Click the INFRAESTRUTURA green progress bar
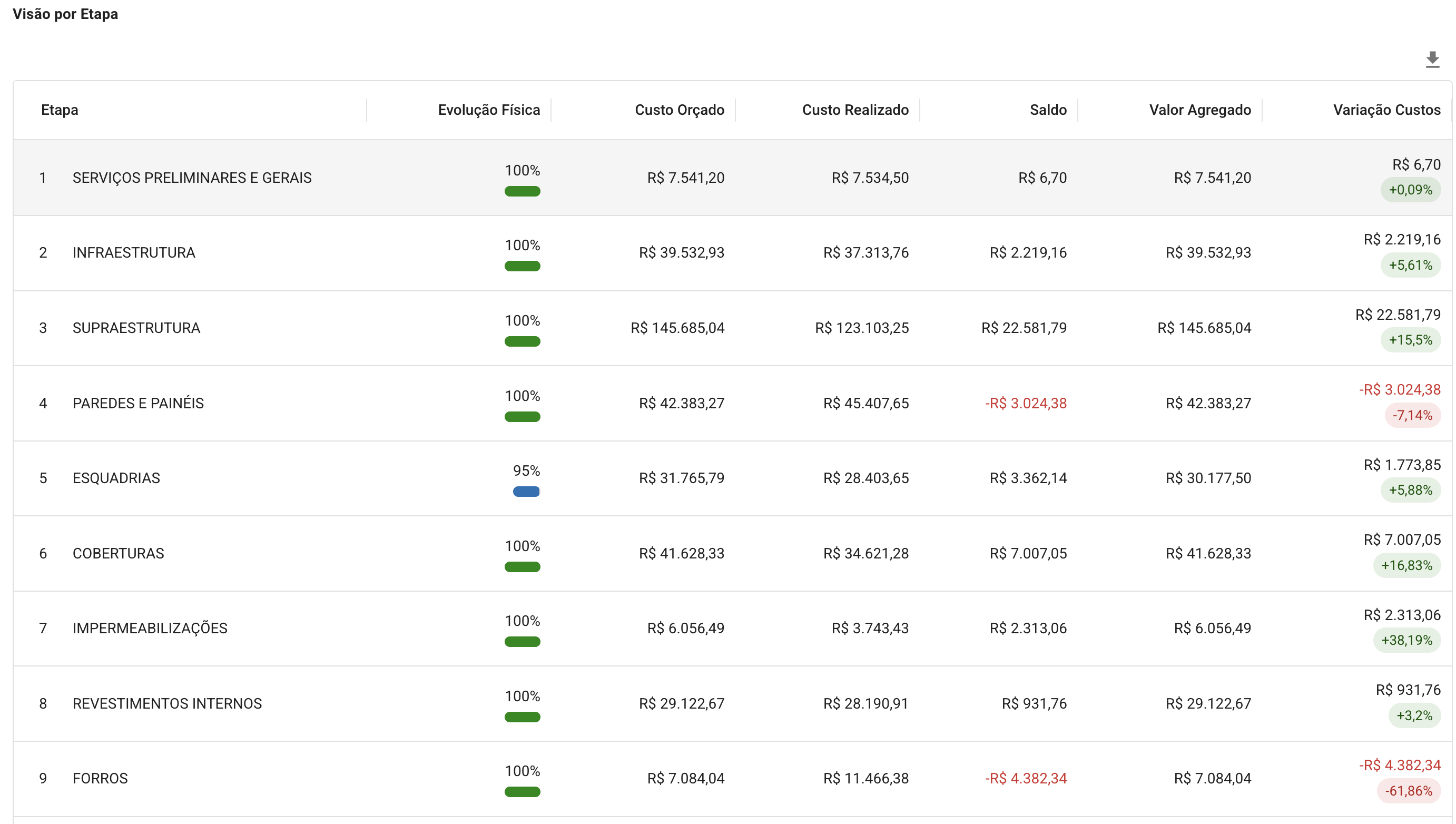This screenshot has width=1456, height=824. point(522,266)
